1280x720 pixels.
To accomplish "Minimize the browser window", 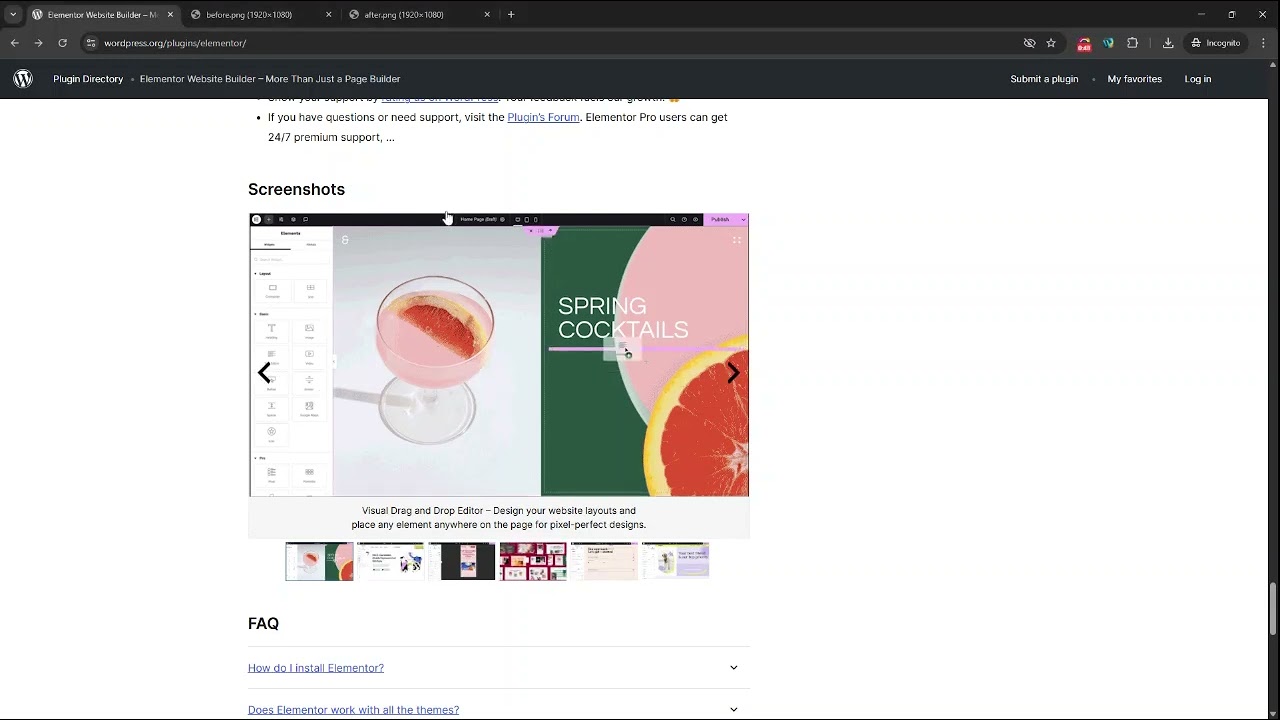I will pyautogui.click(x=1202, y=14).
